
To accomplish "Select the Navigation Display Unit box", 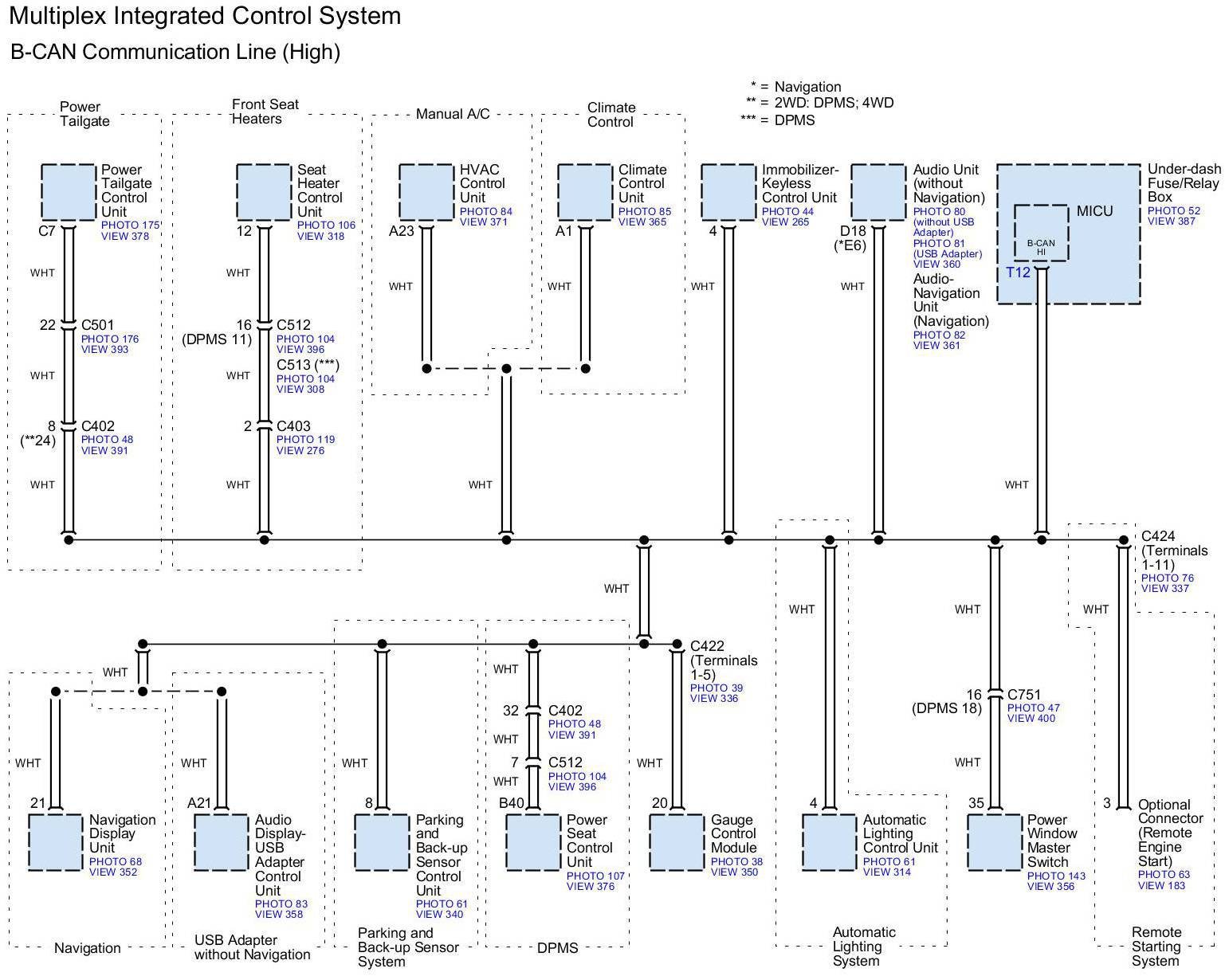I will pyautogui.click(x=55, y=842).
